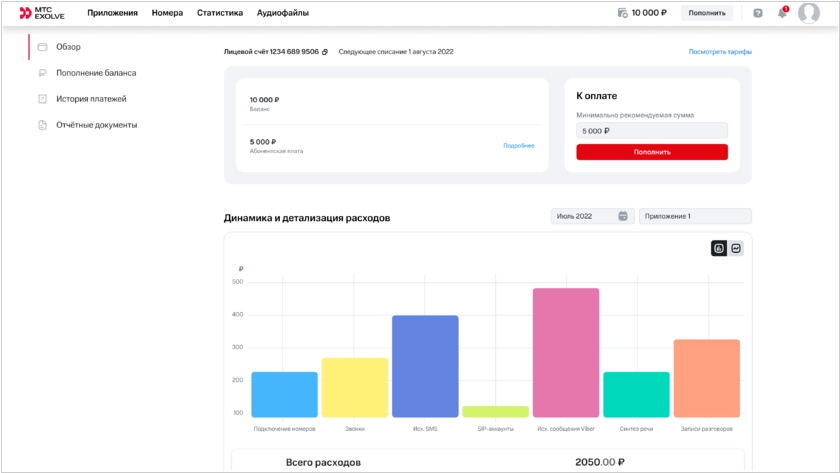This screenshot has width=840, height=473.
Task: Click the wallet balance icon in header
Action: [x=622, y=13]
